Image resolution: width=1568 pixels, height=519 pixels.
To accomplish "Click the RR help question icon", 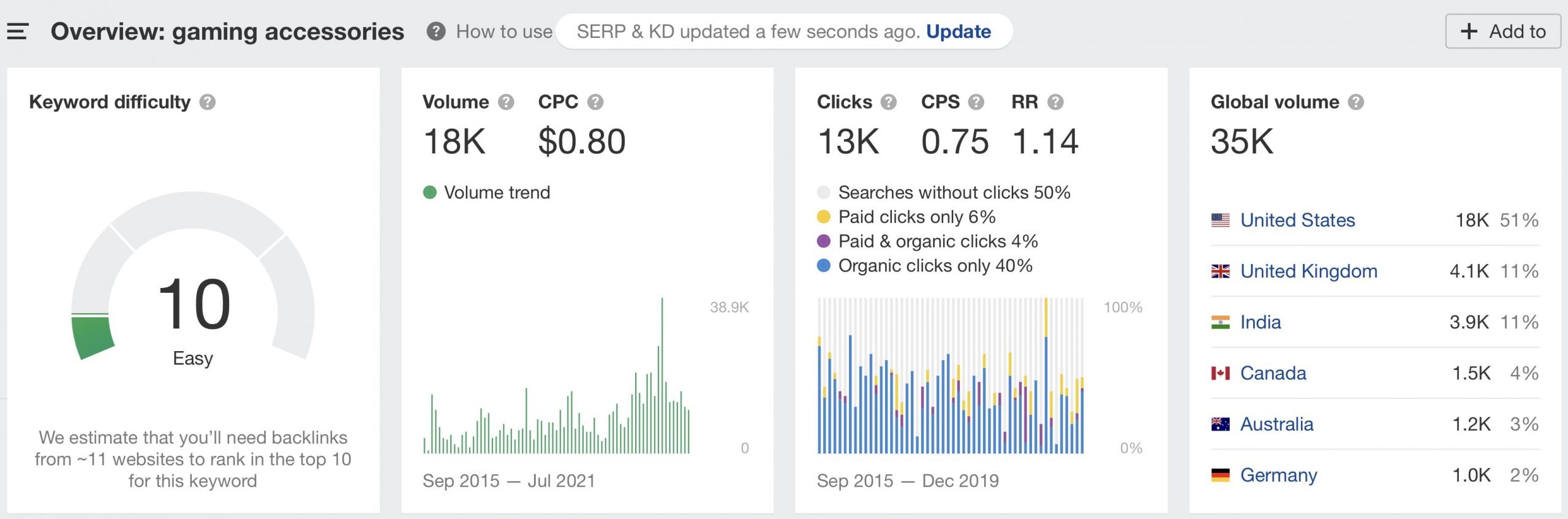I will 1055,102.
